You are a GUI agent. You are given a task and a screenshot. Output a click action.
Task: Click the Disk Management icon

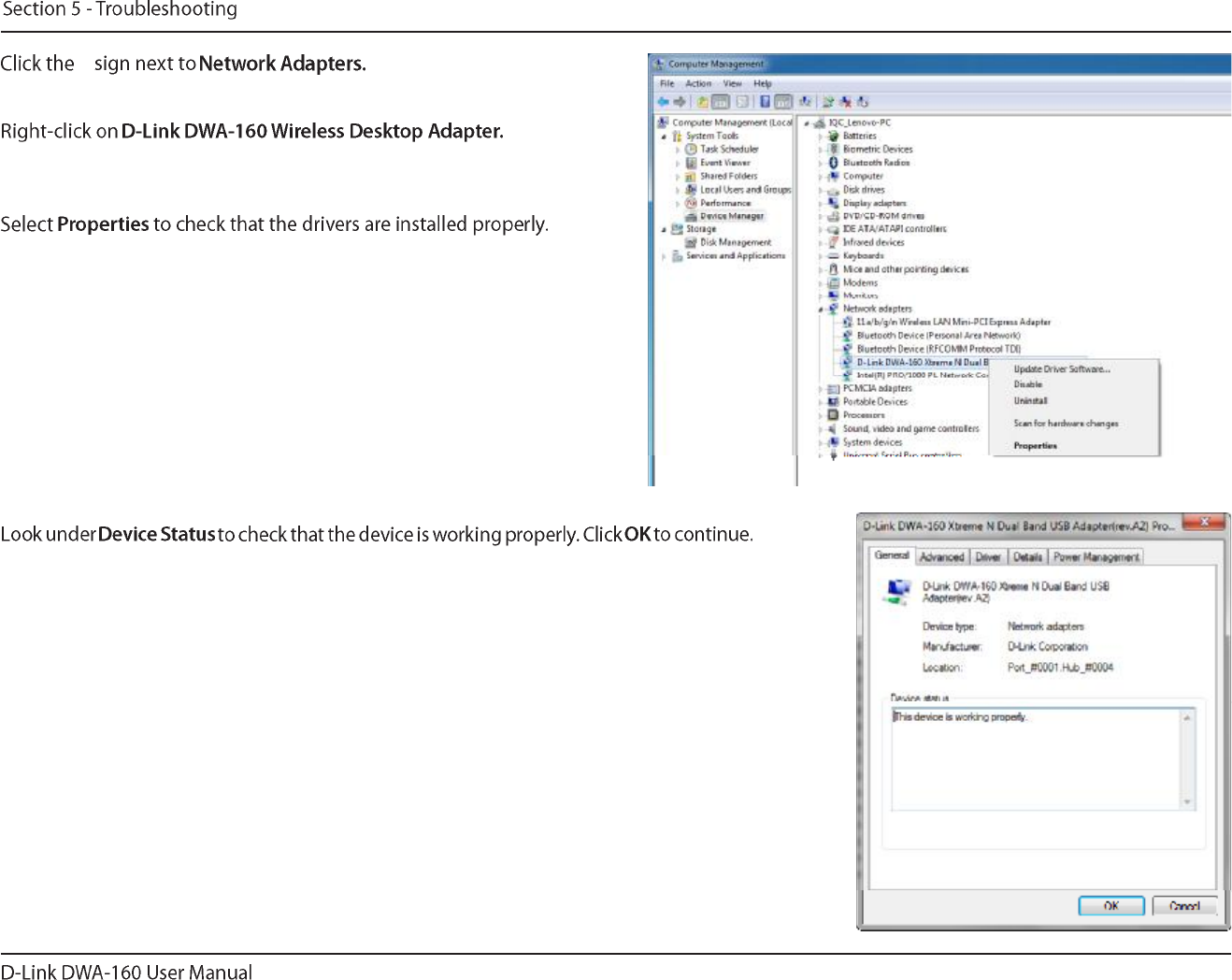(x=691, y=242)
